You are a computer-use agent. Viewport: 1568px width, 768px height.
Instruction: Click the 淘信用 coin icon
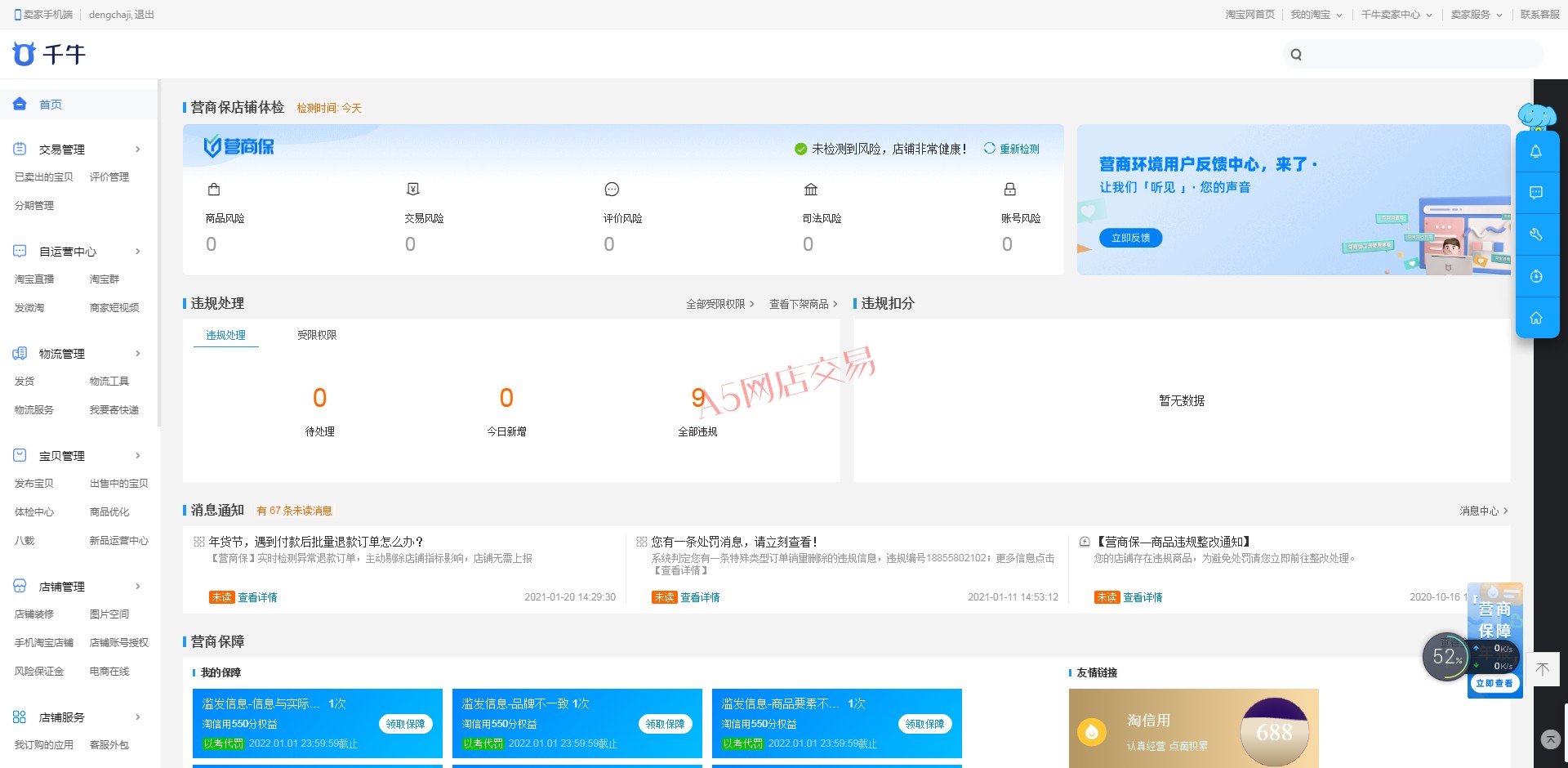(x=1092, y=731)
